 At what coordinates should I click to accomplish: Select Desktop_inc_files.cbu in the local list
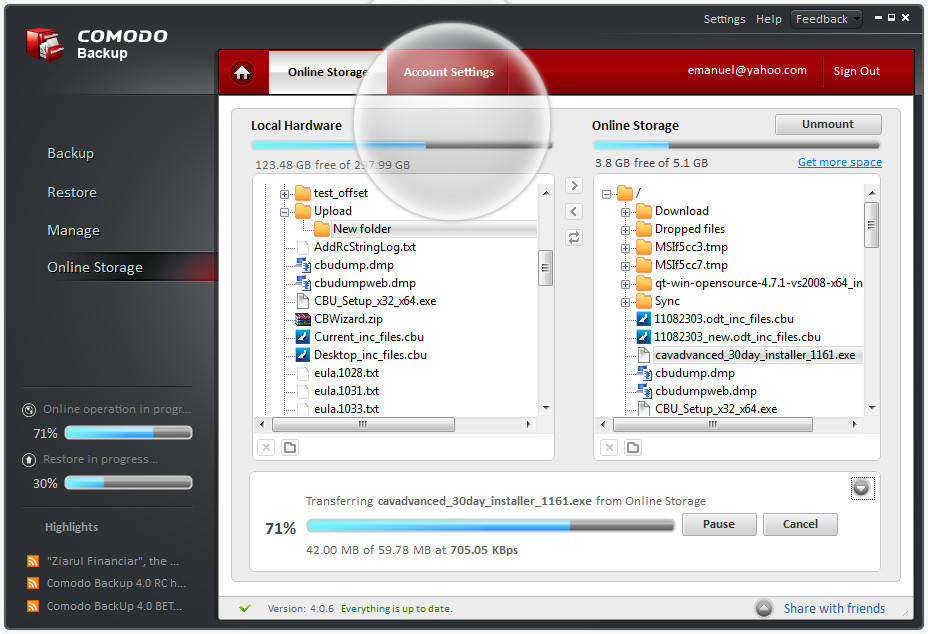pyautogui.click(x=370, y=355)
